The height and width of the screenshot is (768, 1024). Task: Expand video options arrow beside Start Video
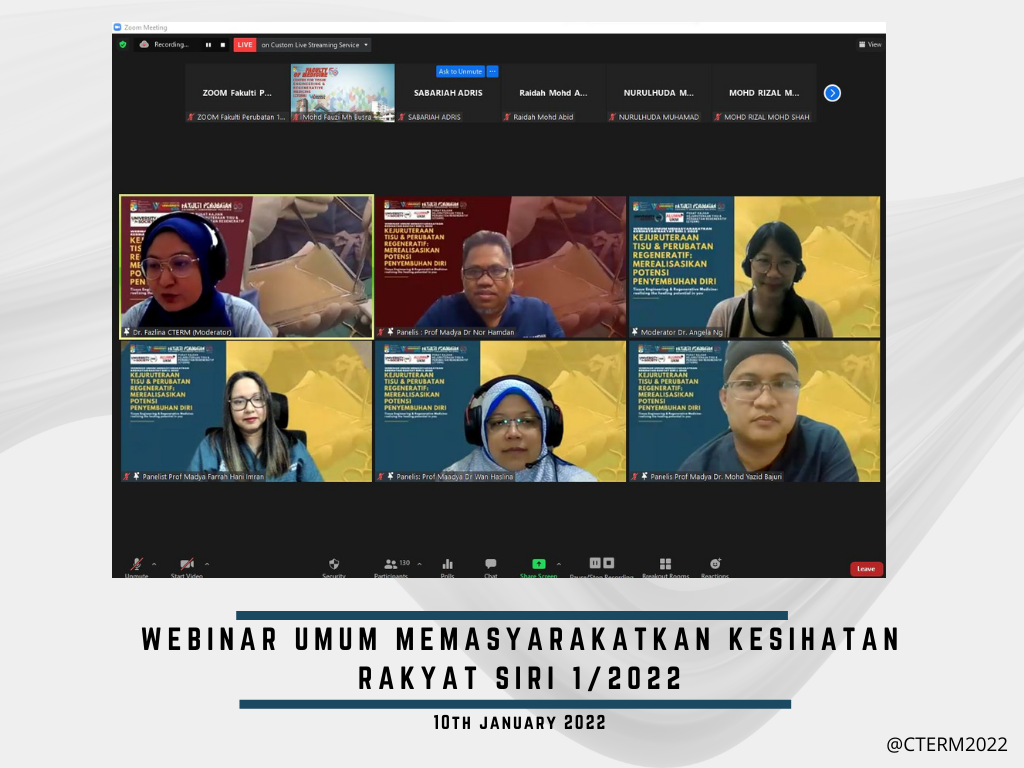tap(207, 563)
